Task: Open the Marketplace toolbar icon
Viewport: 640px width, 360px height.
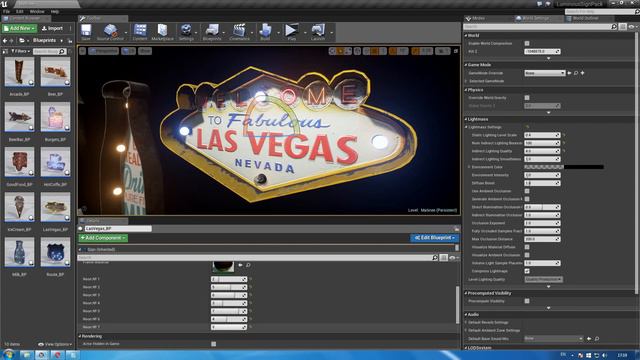Action: (x=162, y=31)
